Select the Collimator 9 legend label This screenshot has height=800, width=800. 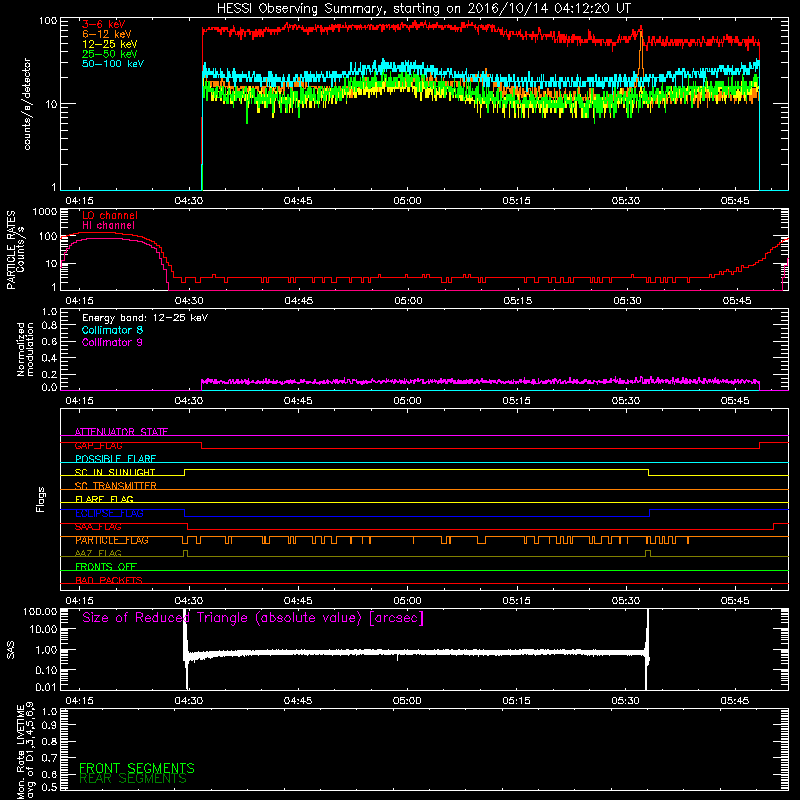coord(112,342)
